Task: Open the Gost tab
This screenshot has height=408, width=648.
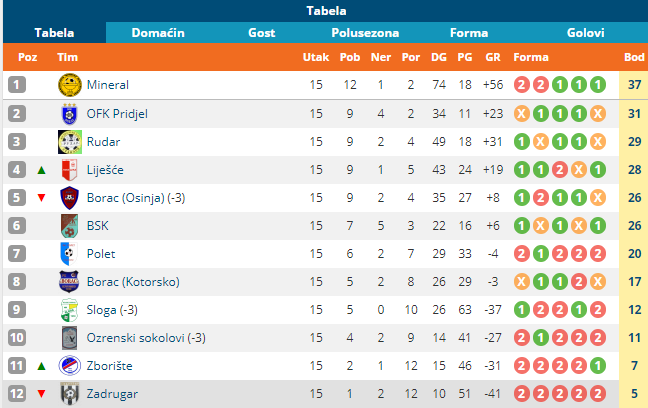Action: (x=262, y=33)
